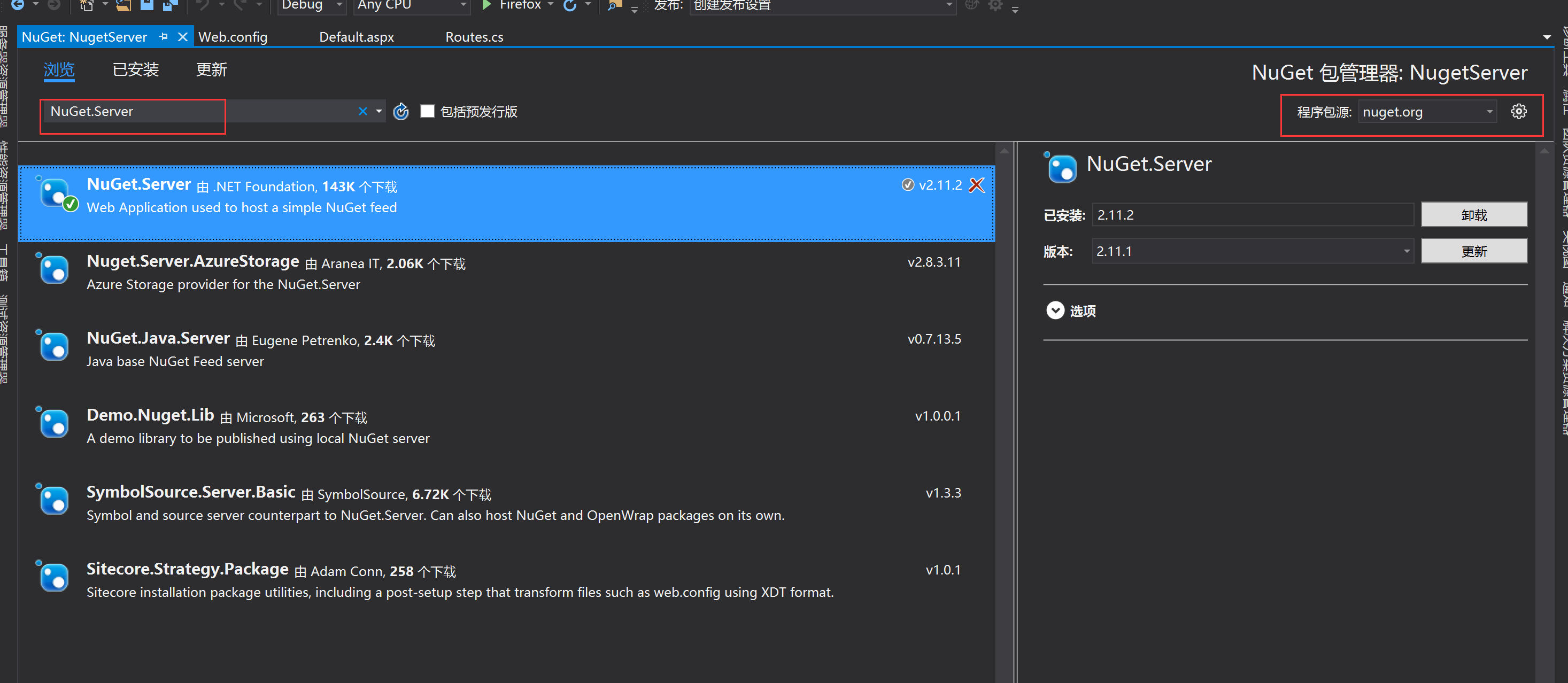Click the Sitecore.Strategy.Package package icon
Viewport: 1568px width, 683px height.
(x=53, y=577)
